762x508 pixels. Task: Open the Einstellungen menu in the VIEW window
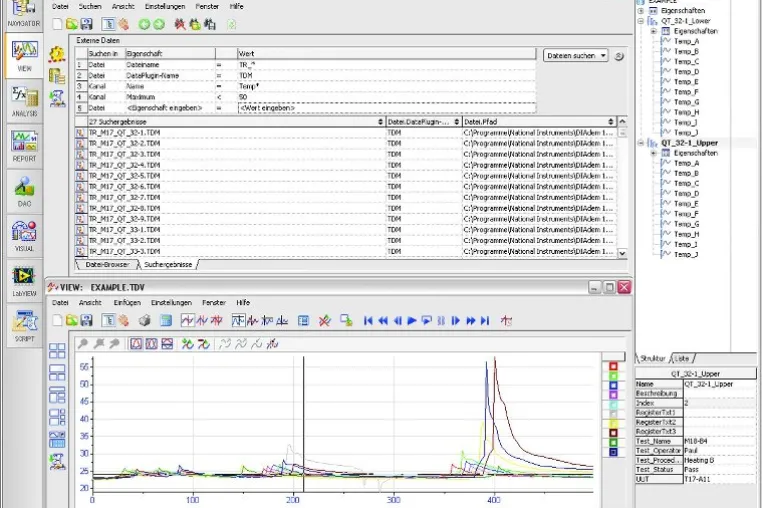tap(171, 302)
